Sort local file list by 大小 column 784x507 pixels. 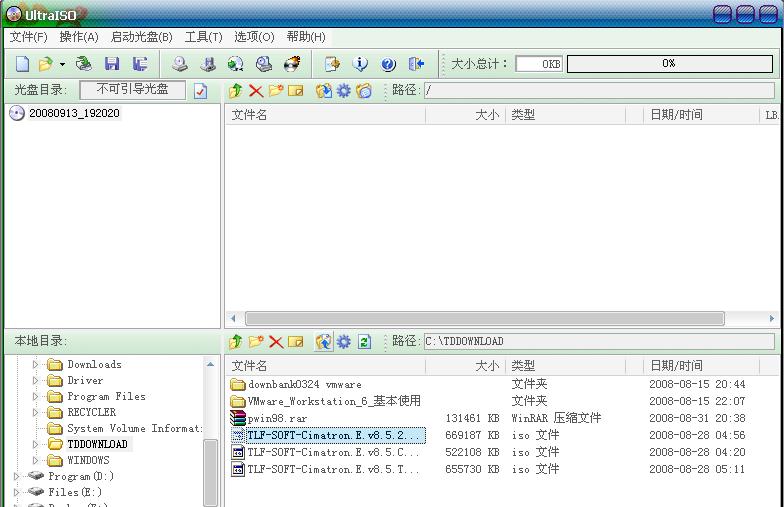point(466,366)
